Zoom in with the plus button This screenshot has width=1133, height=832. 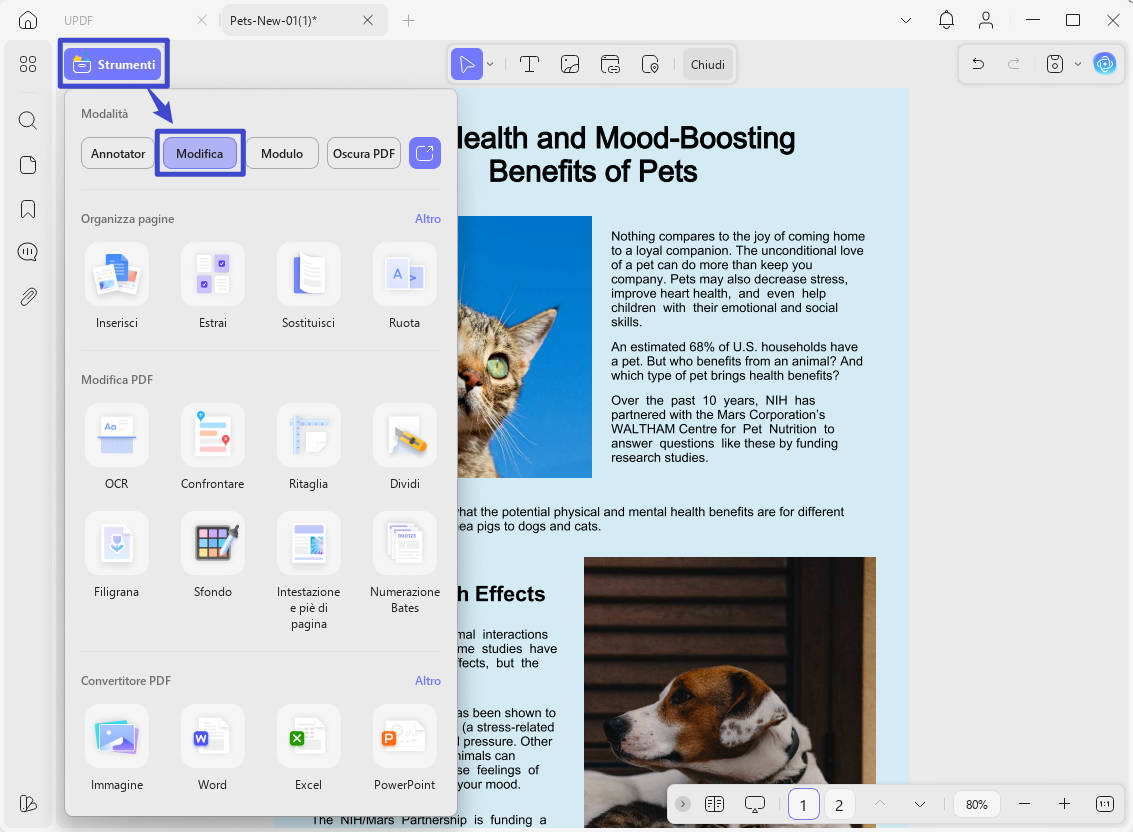(x=1064, y=804)
